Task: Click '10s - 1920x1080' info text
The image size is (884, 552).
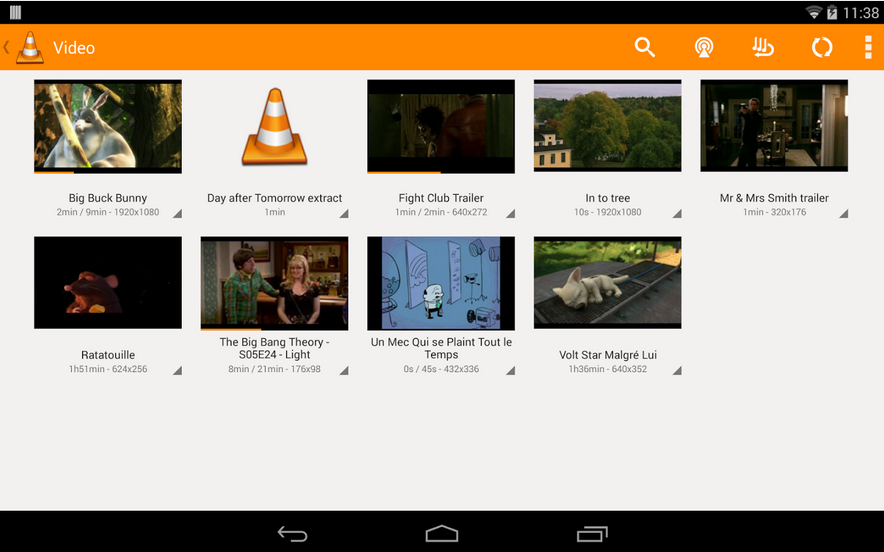Action: 608,212
